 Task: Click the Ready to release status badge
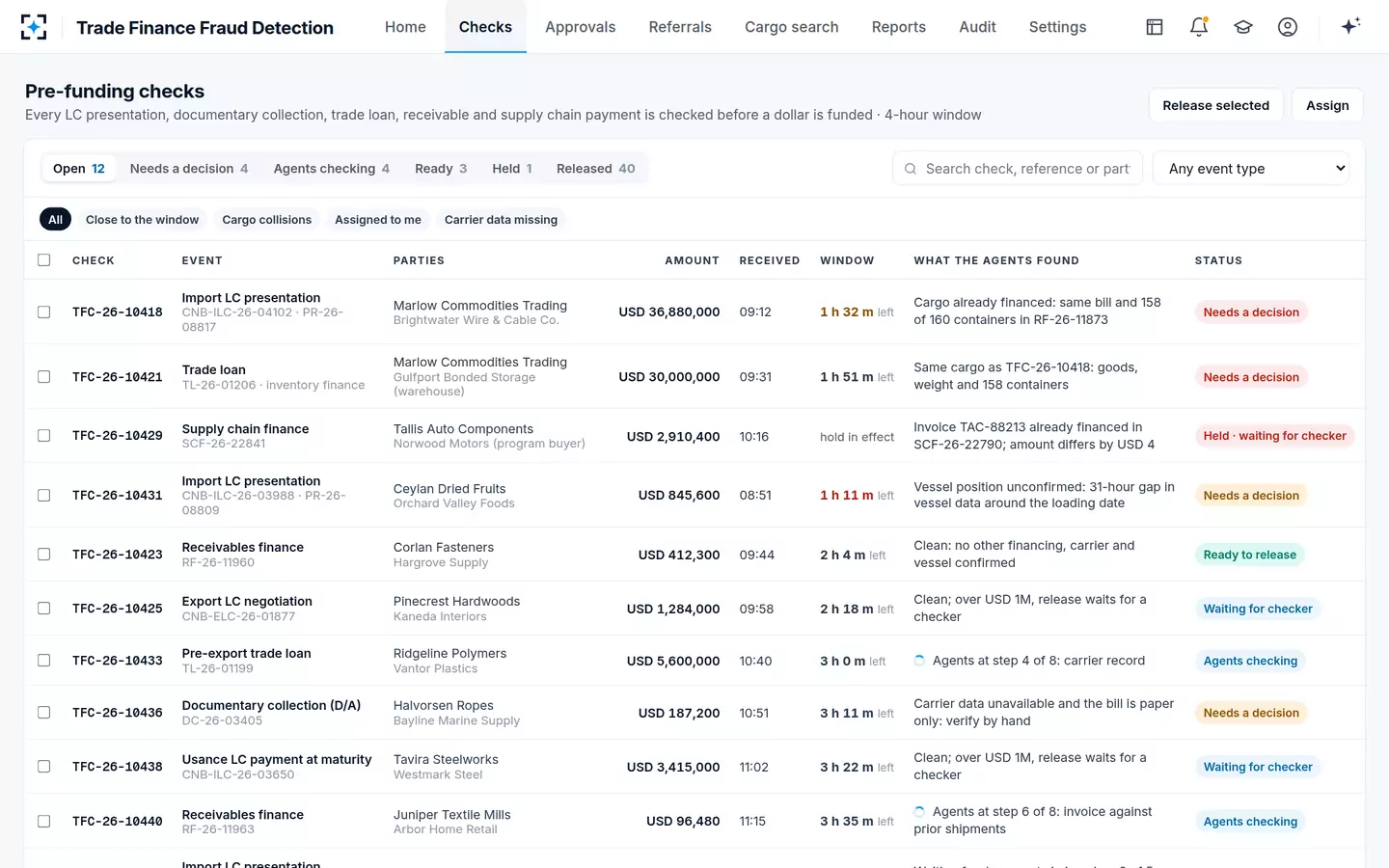[x=1249, y=555]
